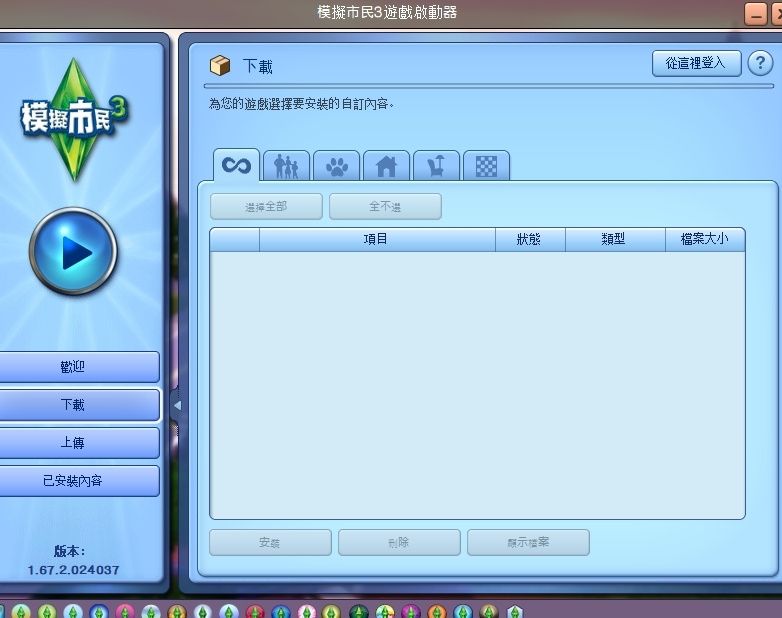Click the 刪除 delete button
The image size is (782, 618).
coord(399,542)
